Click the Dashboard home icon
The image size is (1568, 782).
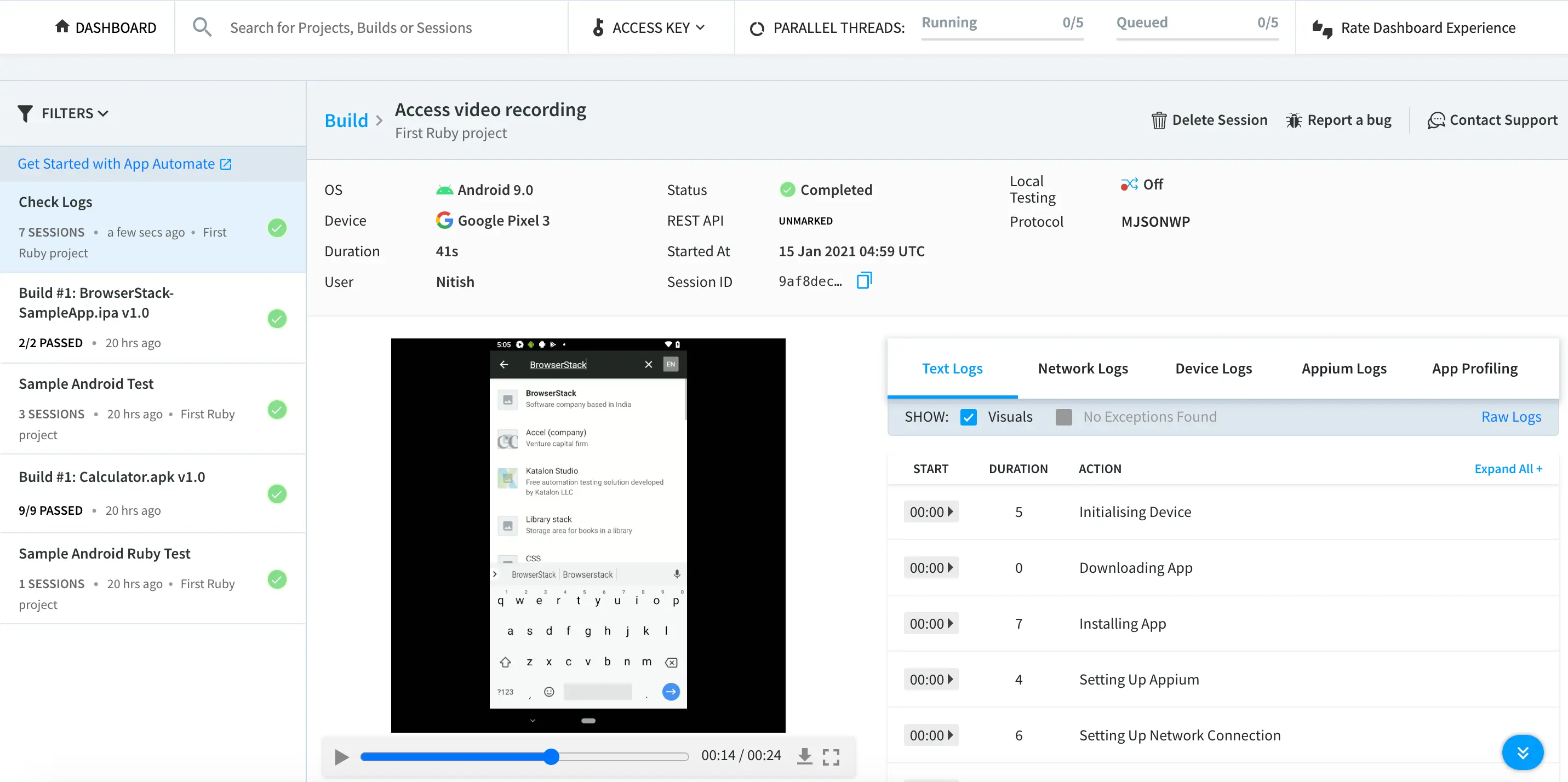61,27
